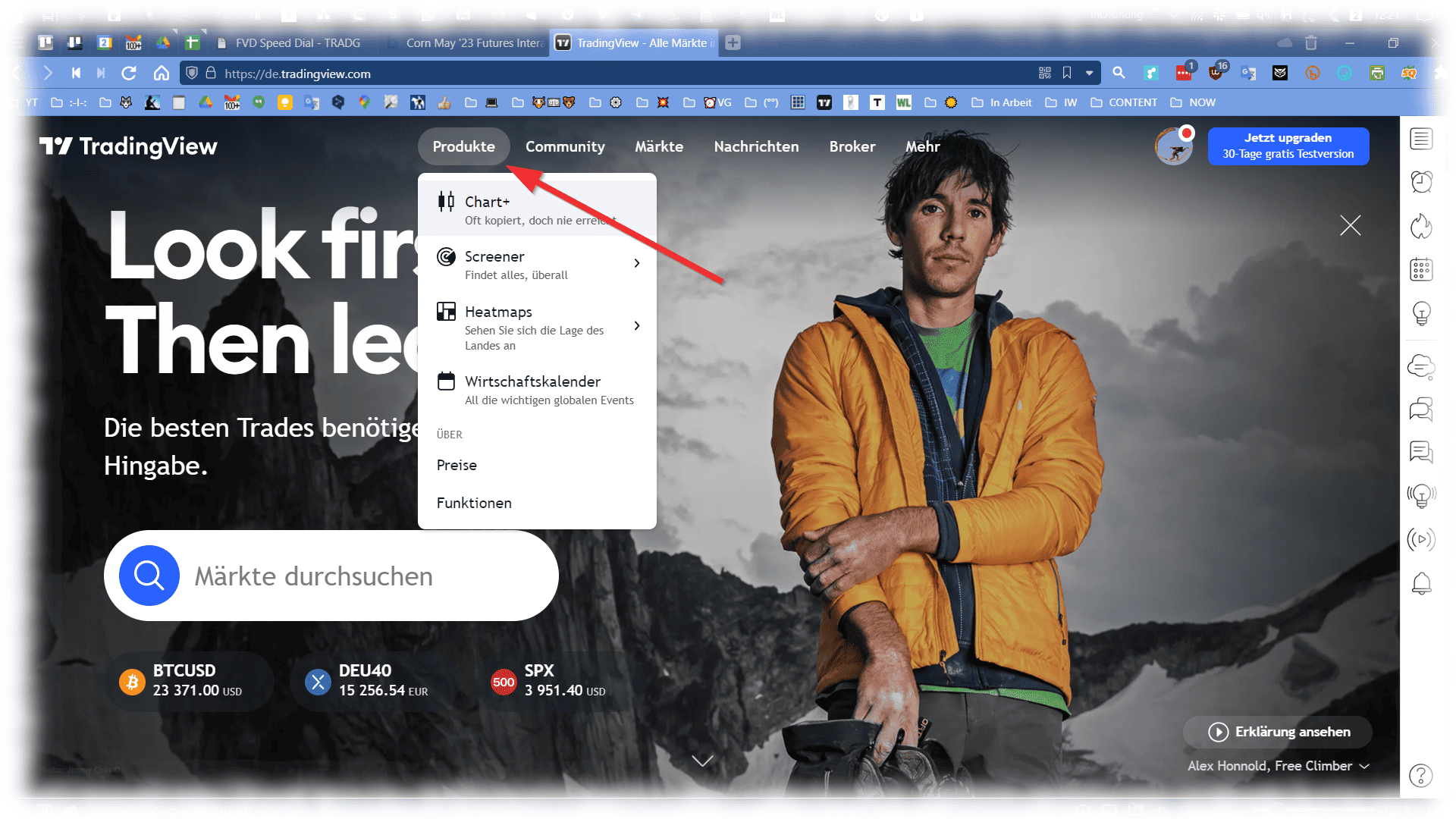The image size is (1456, 819).
Task: Open the calendar icon in right sidebar
Action: click(x=1421, y=269)
